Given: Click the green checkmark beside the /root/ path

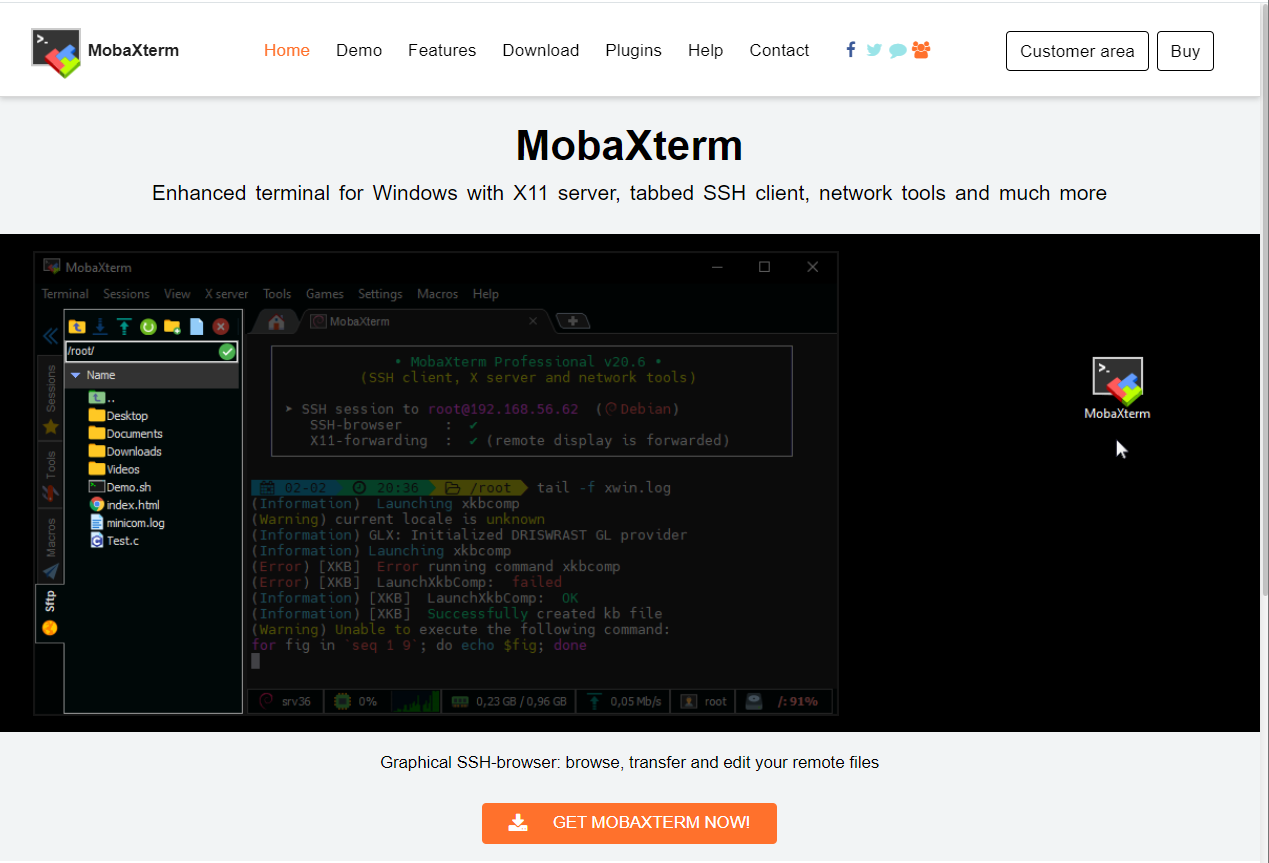Looking at the screenshot, I should coord(227,351).
